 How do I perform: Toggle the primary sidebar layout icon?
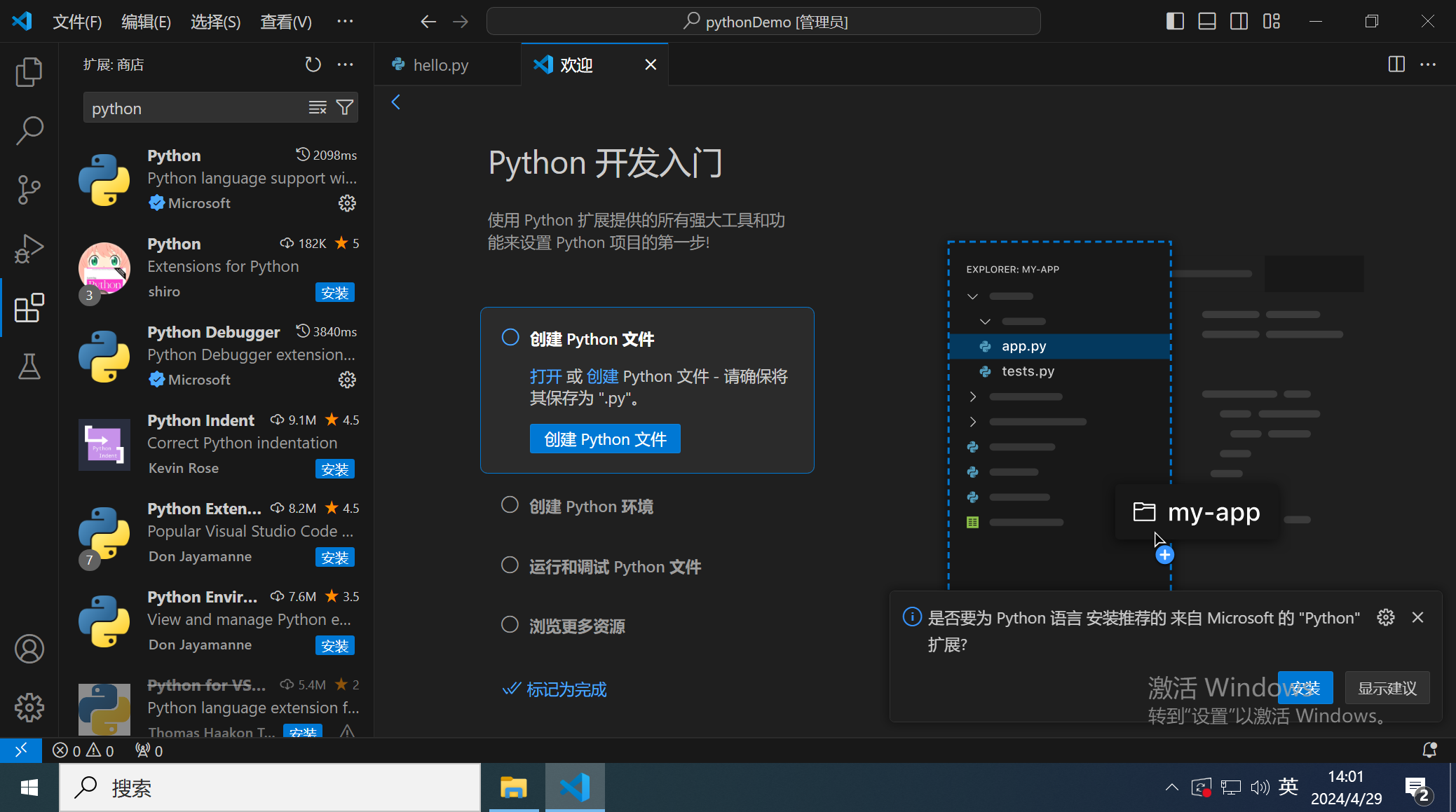pos(1175,21)
